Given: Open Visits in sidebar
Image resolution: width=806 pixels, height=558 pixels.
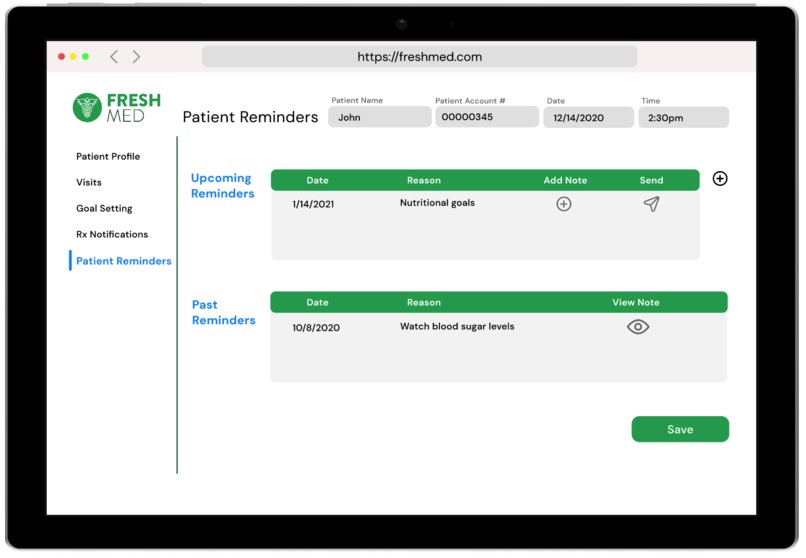Looking at the screenshot, I should pos(89,182).
